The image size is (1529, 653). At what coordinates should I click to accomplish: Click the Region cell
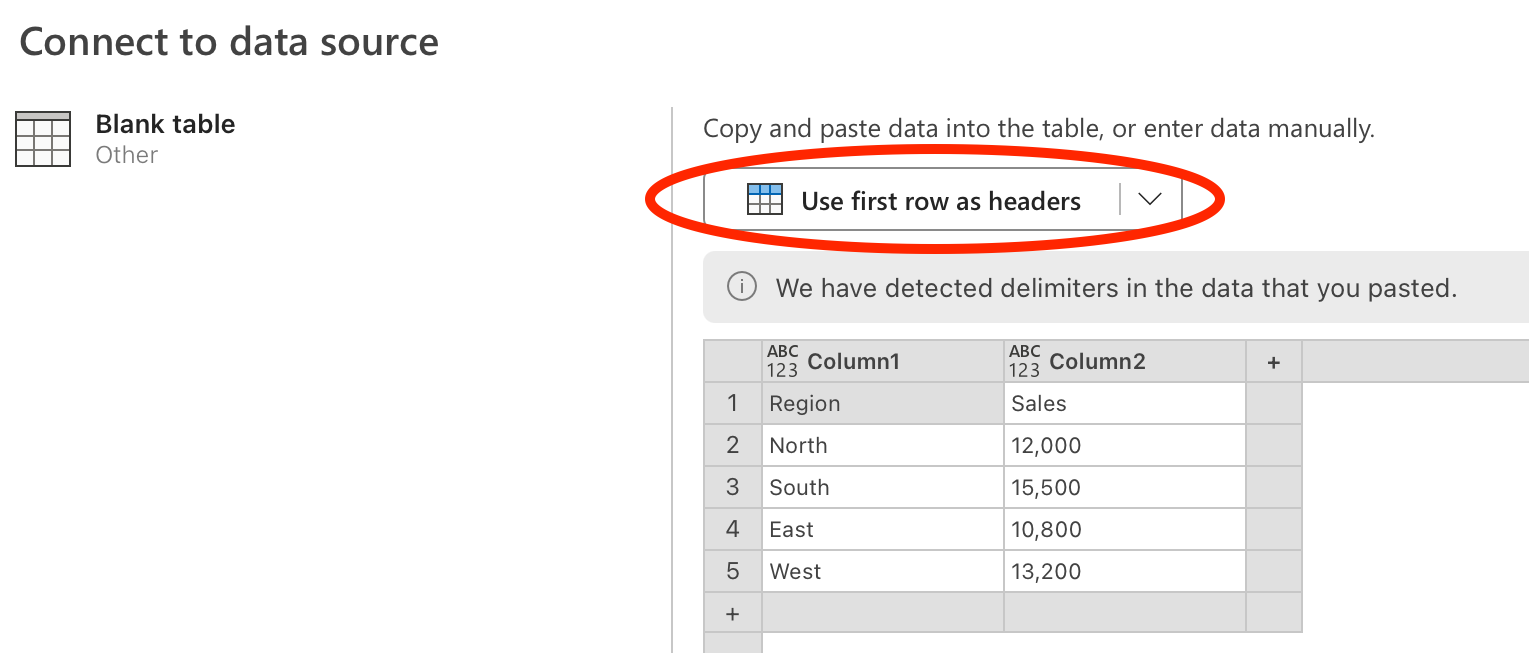[883, 403]
